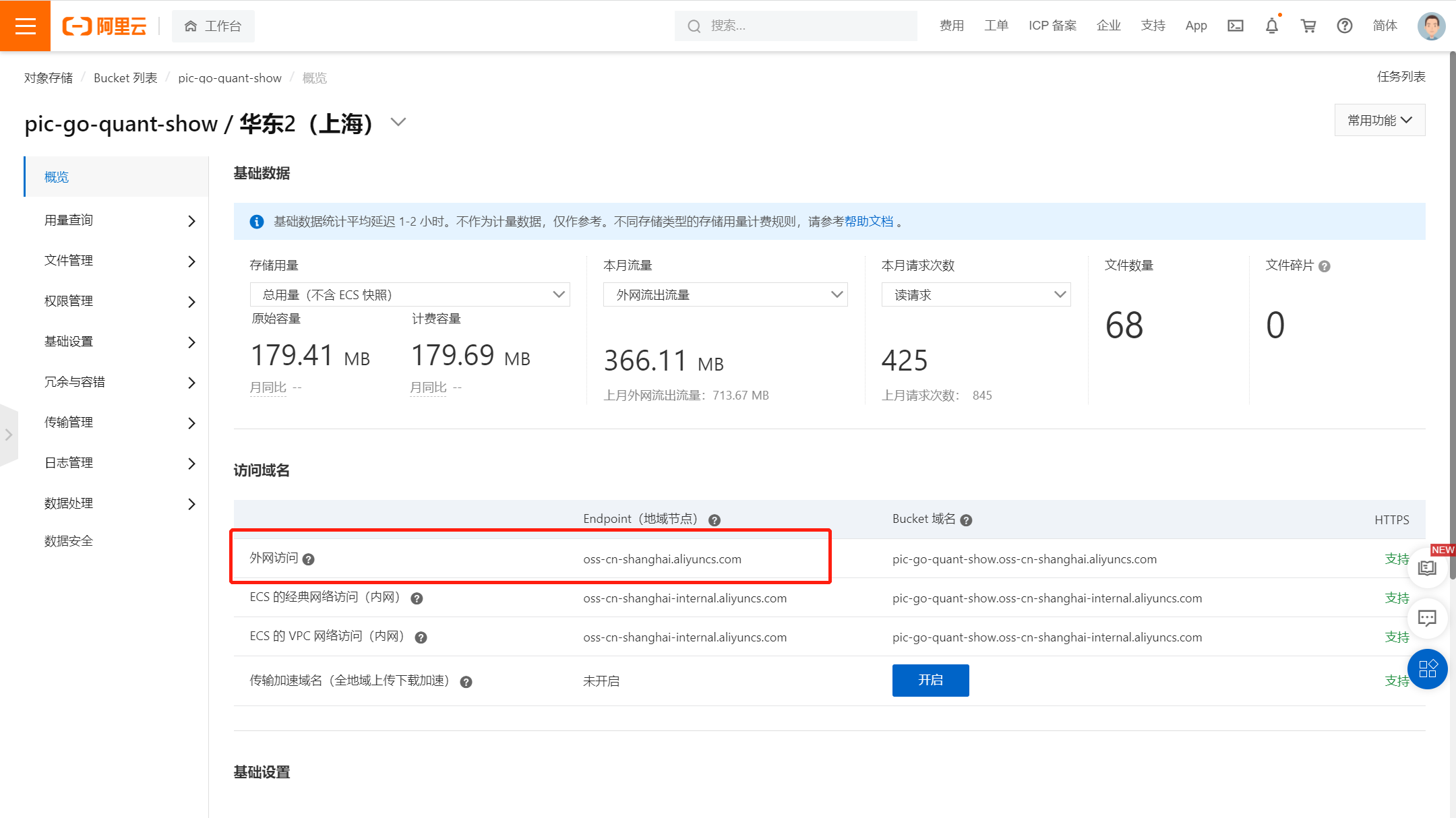Open the notifications bell
Screen dimensions: 1456x818
tap(1271, 26)
